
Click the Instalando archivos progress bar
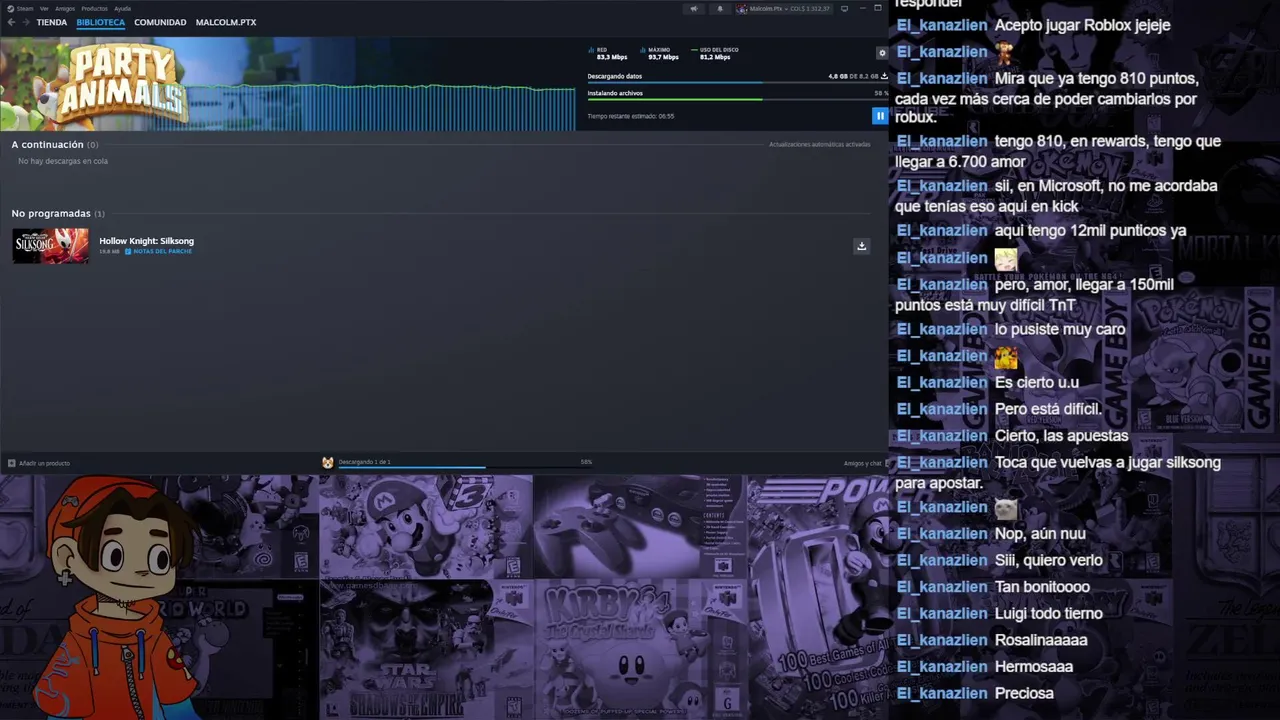click(x=737, y=99)
